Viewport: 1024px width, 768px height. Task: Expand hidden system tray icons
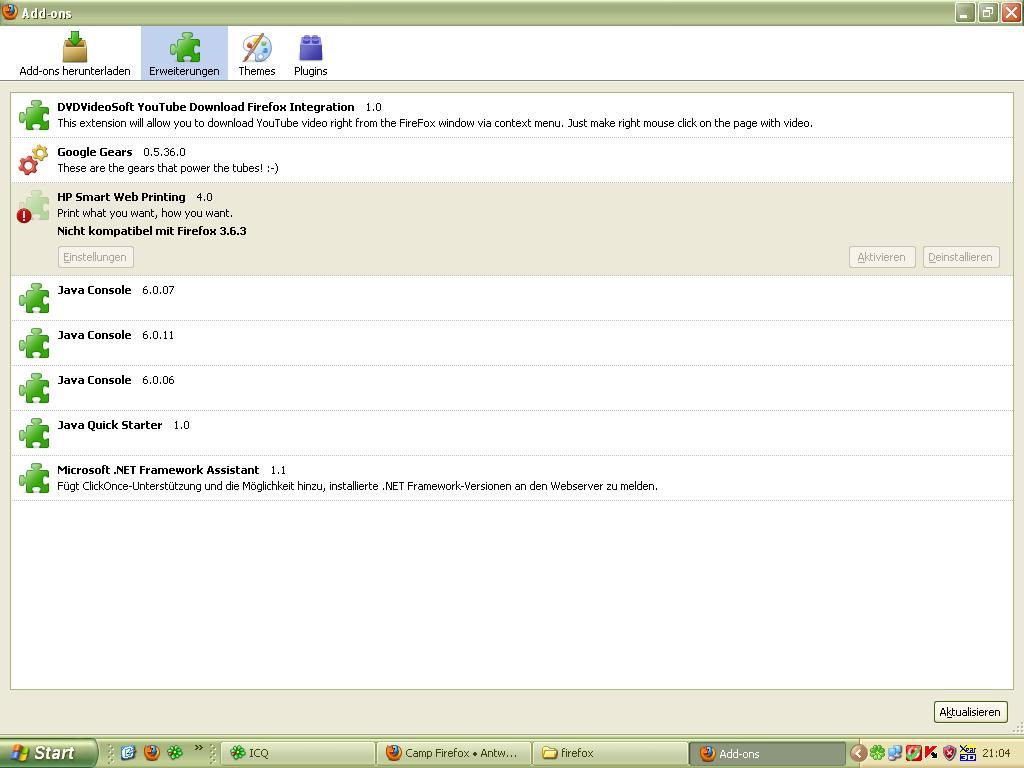click(858, 753)
